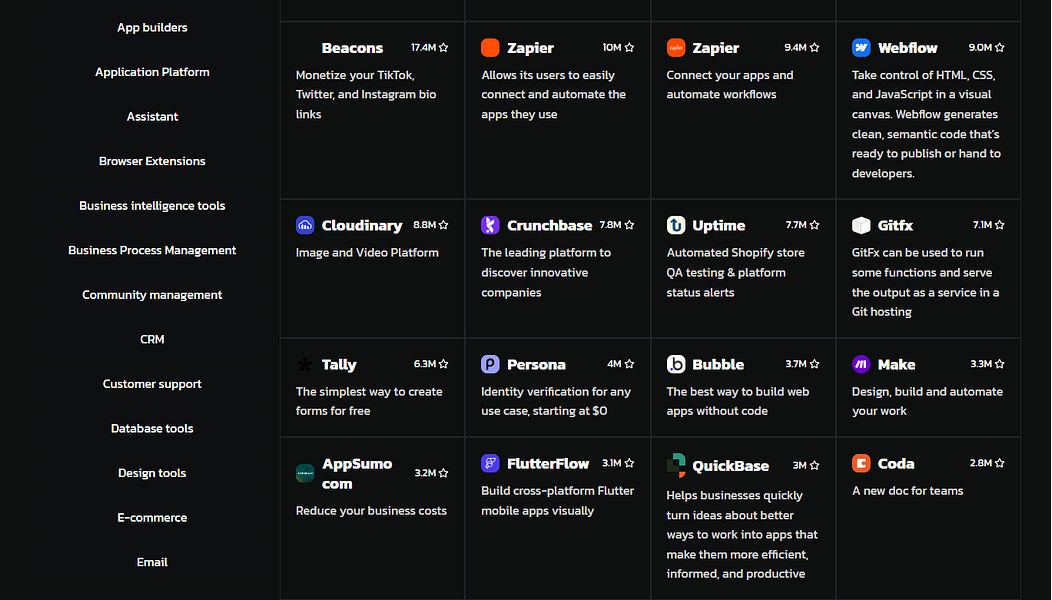The width and height of the screenshot is (1052, 600).
Task: Star the Uptime listing
Action: click(x=815, y=224)
